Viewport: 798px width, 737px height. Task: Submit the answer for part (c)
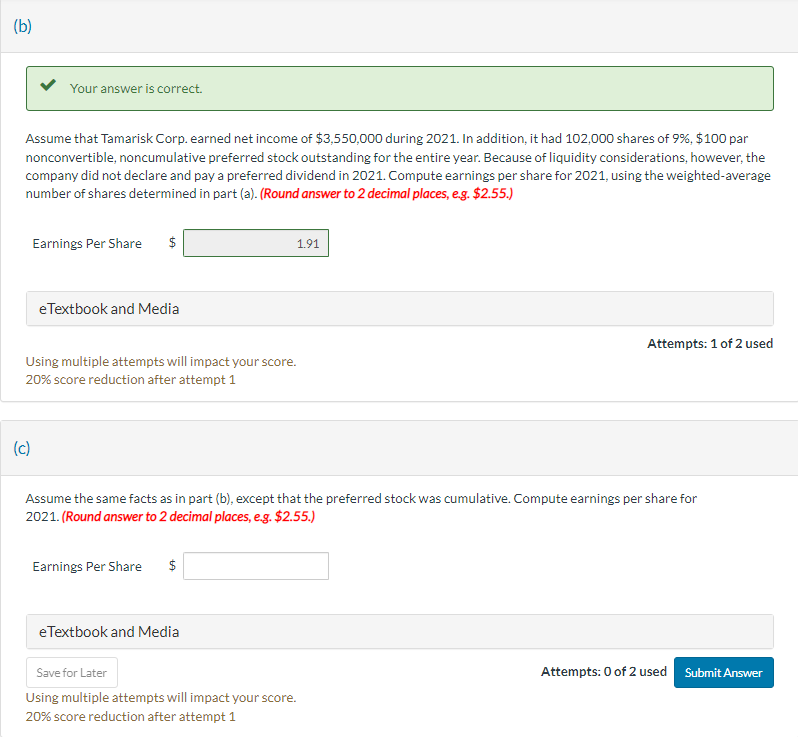click(724, 672)
